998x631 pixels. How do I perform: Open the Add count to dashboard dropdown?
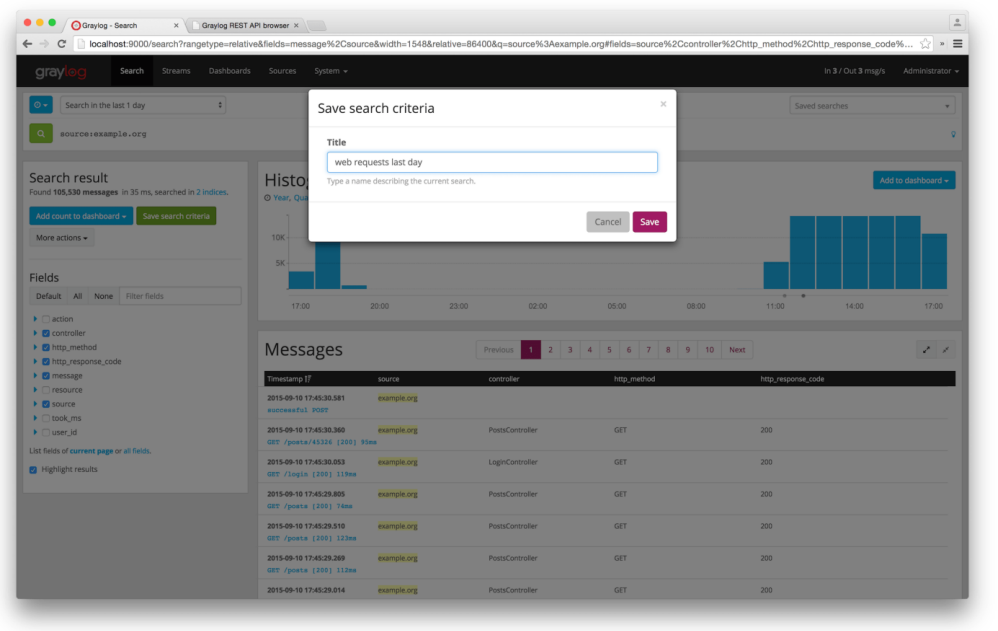pos(81,216)
